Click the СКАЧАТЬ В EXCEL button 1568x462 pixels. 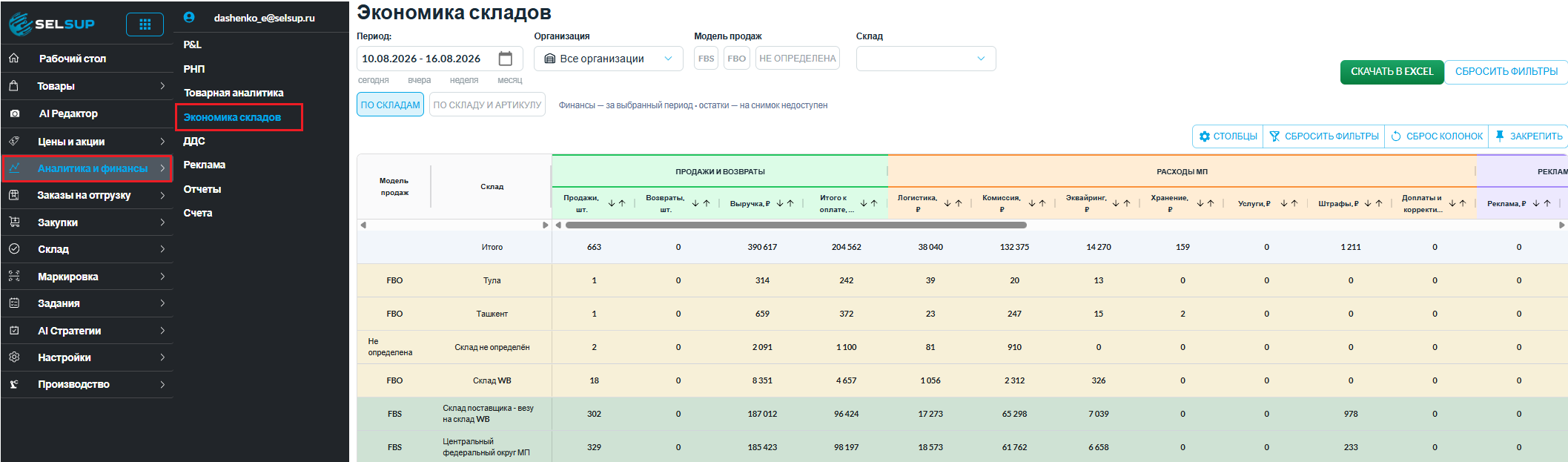[1392, 72]
